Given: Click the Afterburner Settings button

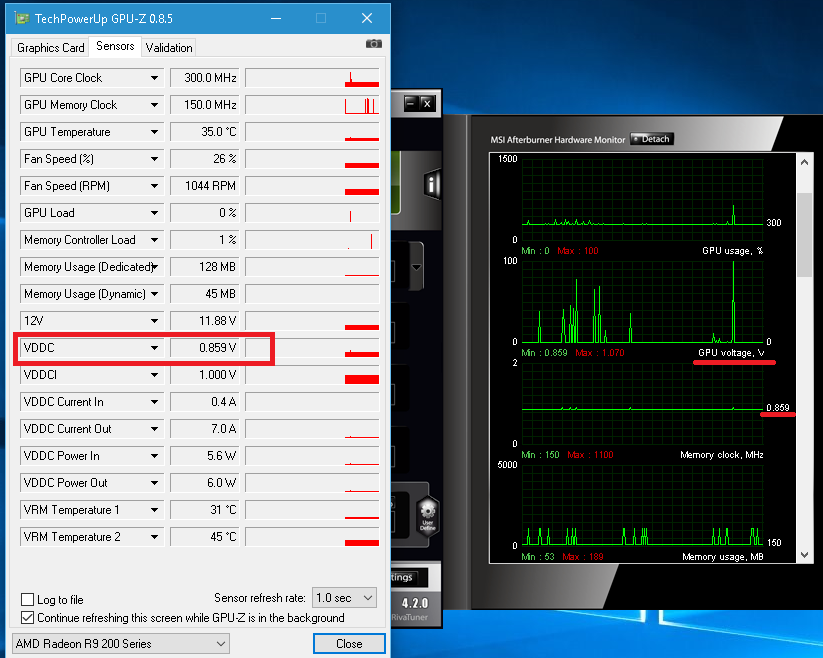Looking at the screenshot, I should click(409, 577).
